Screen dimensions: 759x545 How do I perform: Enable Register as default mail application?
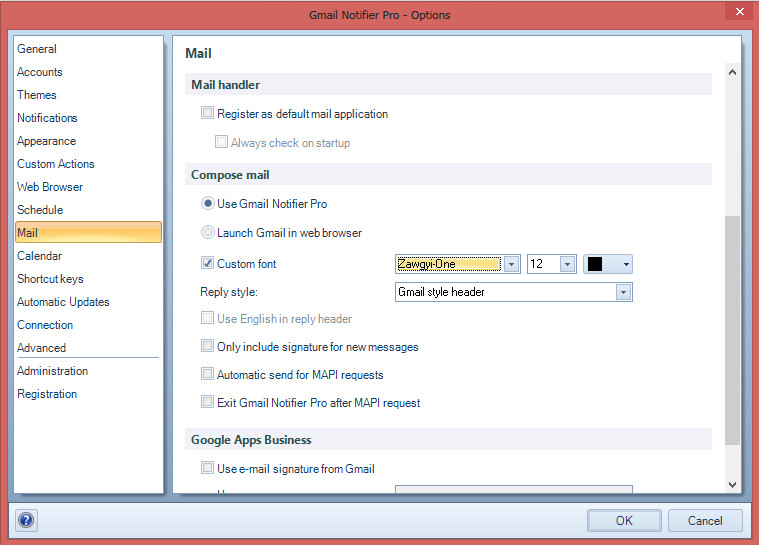[x=207, y=113]
